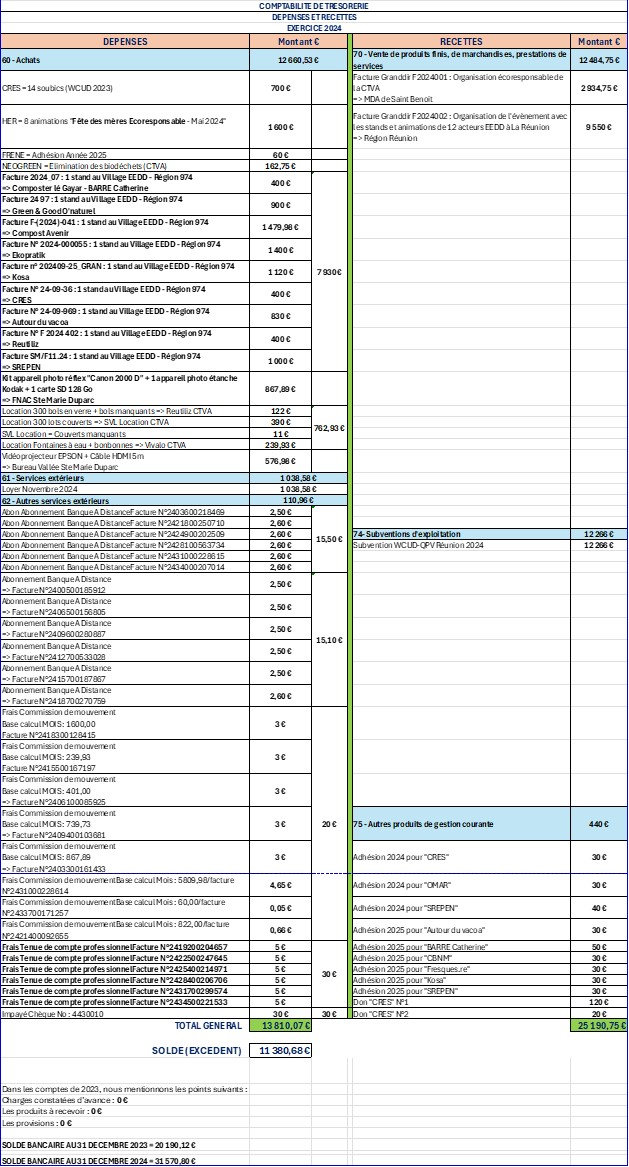Select "NEOGREEN = Elimination des biodéchets" cell

point(125,166)
